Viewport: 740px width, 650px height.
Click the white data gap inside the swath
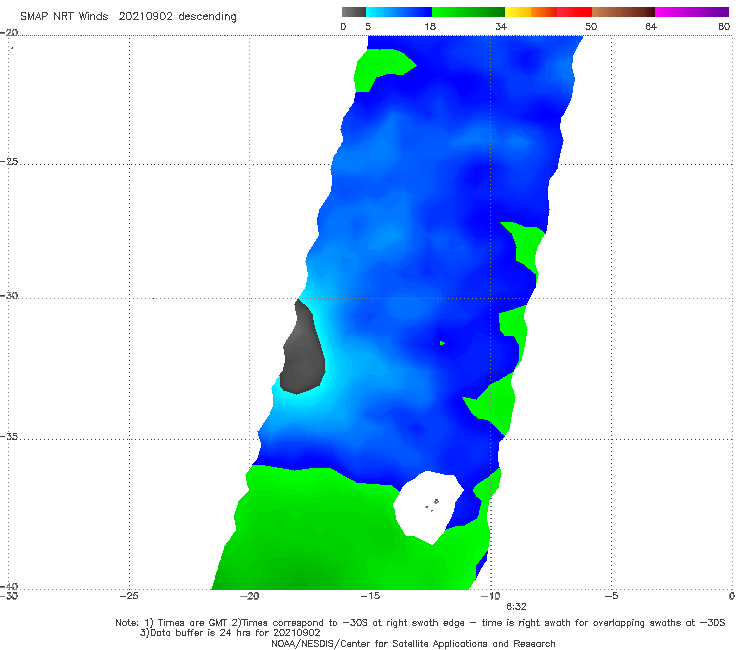(427, 507)
